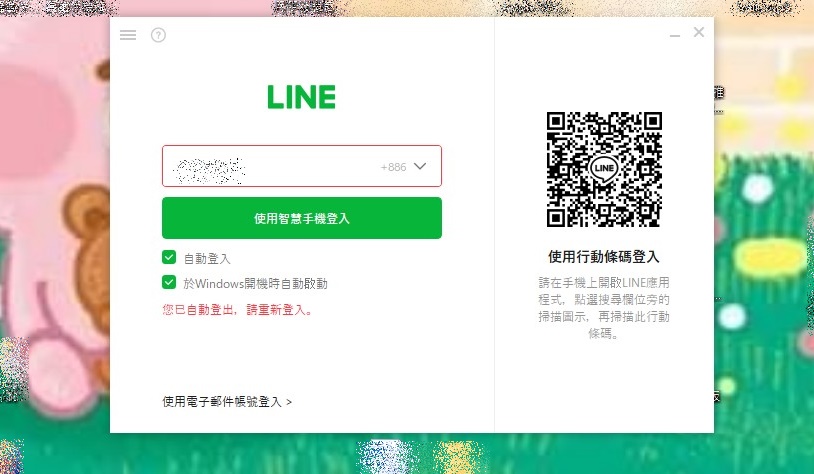Expand the country code chevron arrow
Image resolution: width=814 pixels, height=474 pixels.
[x=420, y=166]
